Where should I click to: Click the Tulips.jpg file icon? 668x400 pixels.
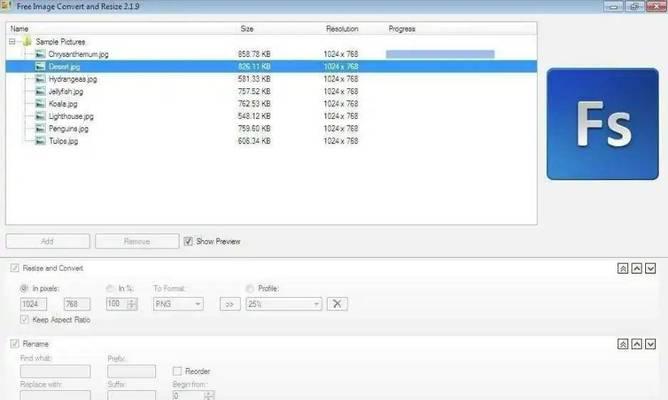click(40, 141)
